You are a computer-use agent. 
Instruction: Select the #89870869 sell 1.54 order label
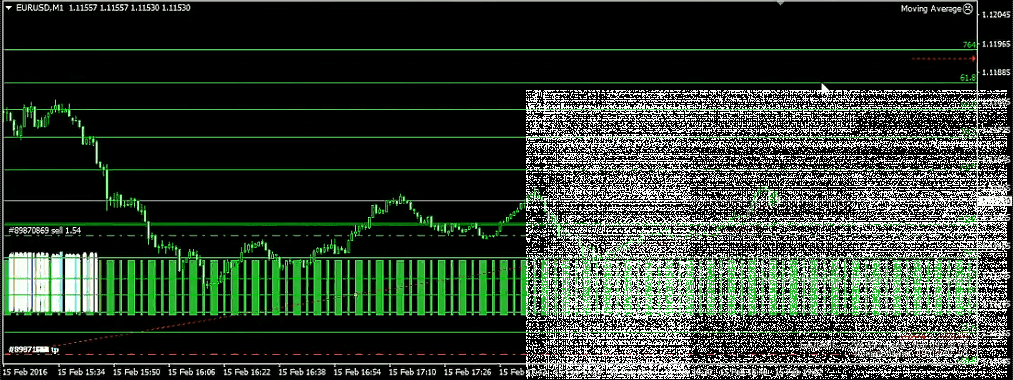pos(45,231)
